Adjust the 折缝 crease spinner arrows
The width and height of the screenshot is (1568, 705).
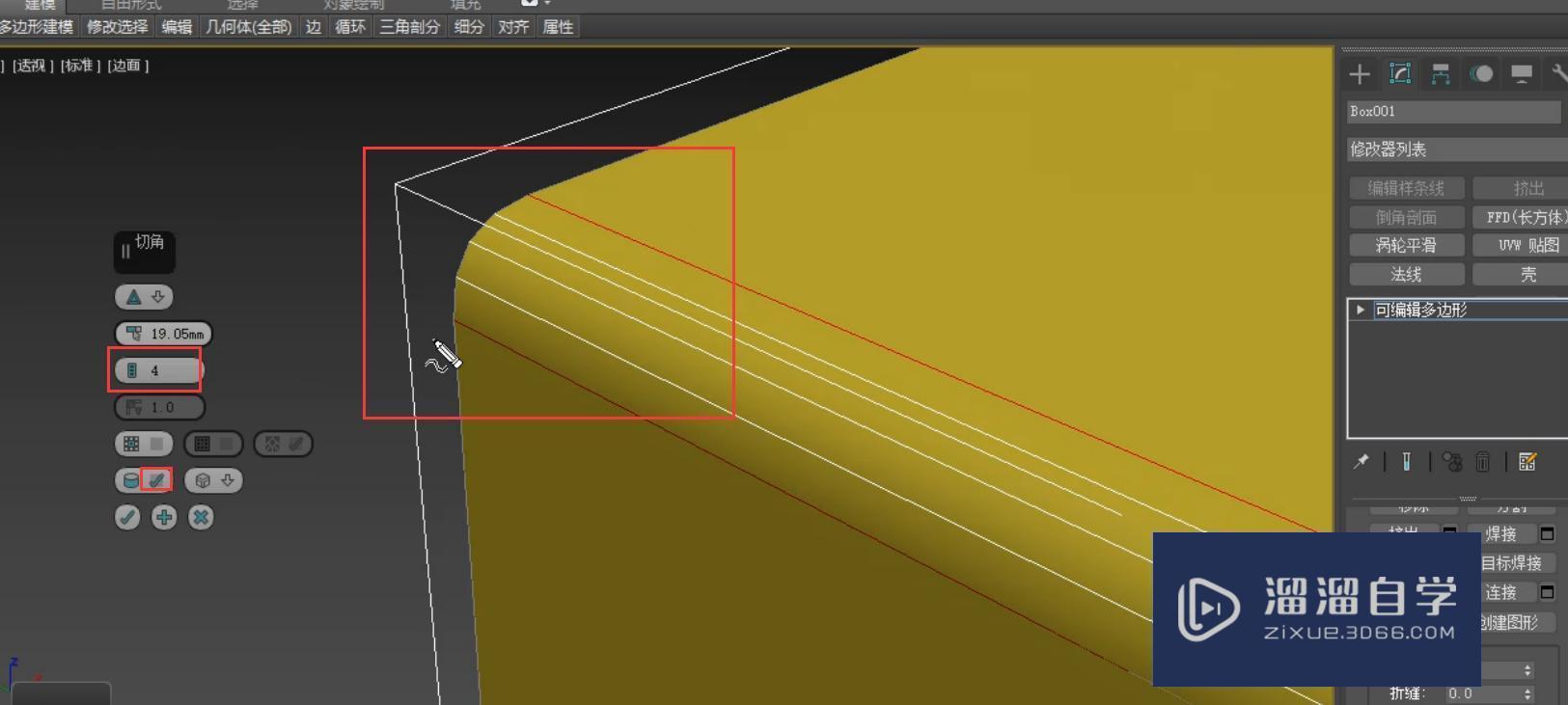pyautogui.click(x=1527, y=693)
